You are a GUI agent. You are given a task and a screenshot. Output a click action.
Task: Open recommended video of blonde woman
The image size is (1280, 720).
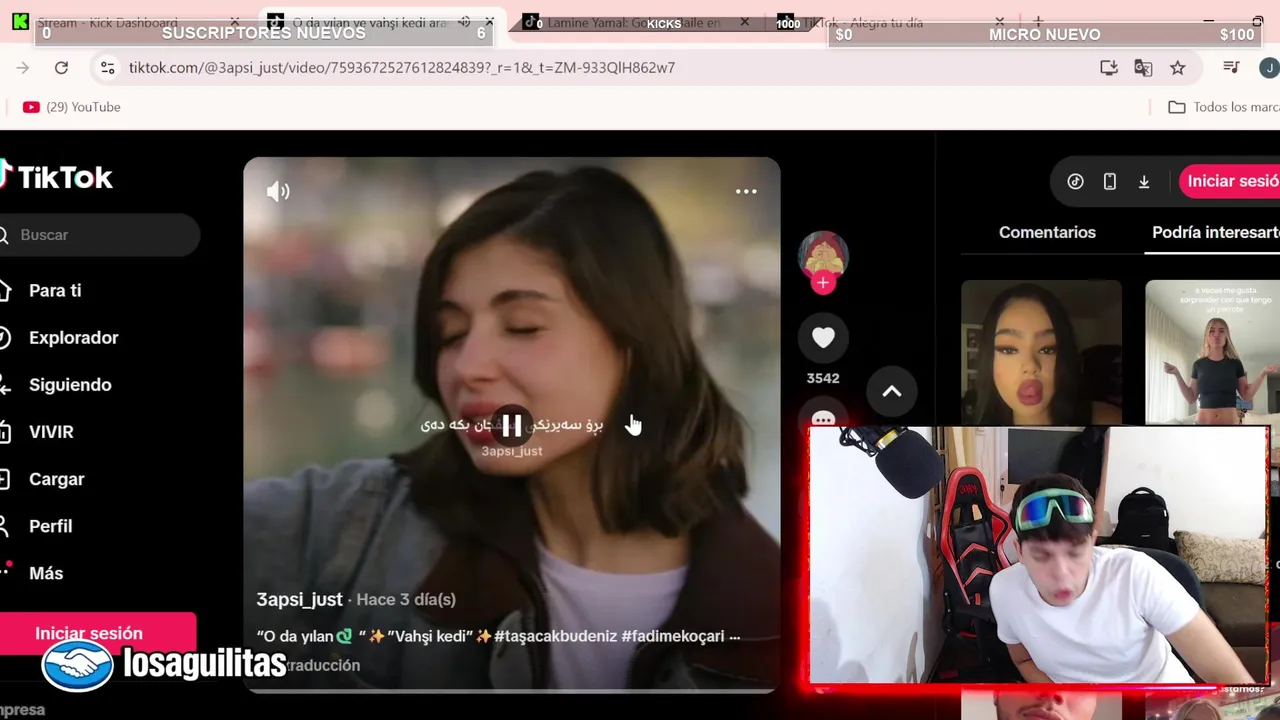click(x=1212, y=353)
